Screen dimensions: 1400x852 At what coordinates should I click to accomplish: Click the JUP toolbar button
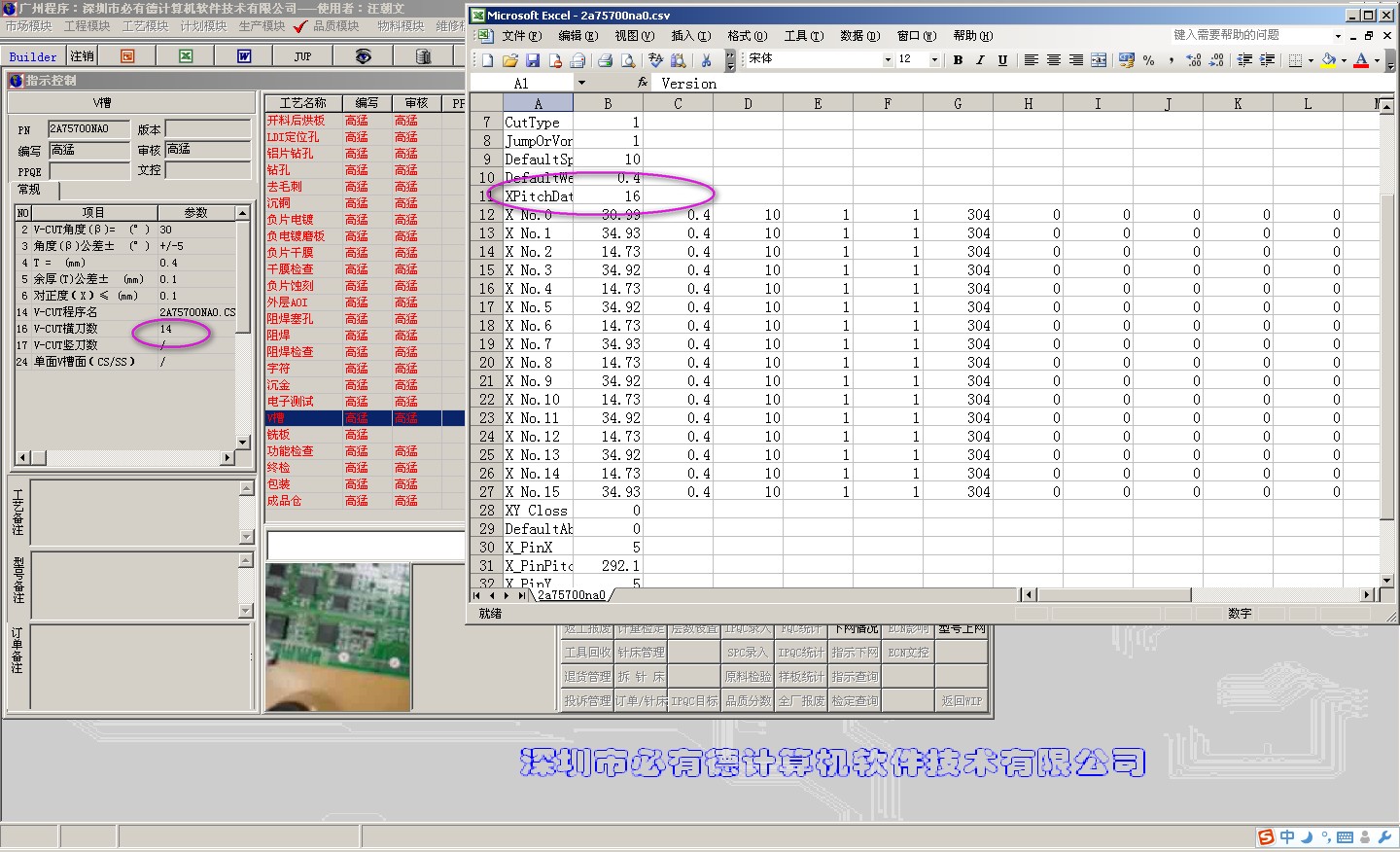tap(302, 56)
